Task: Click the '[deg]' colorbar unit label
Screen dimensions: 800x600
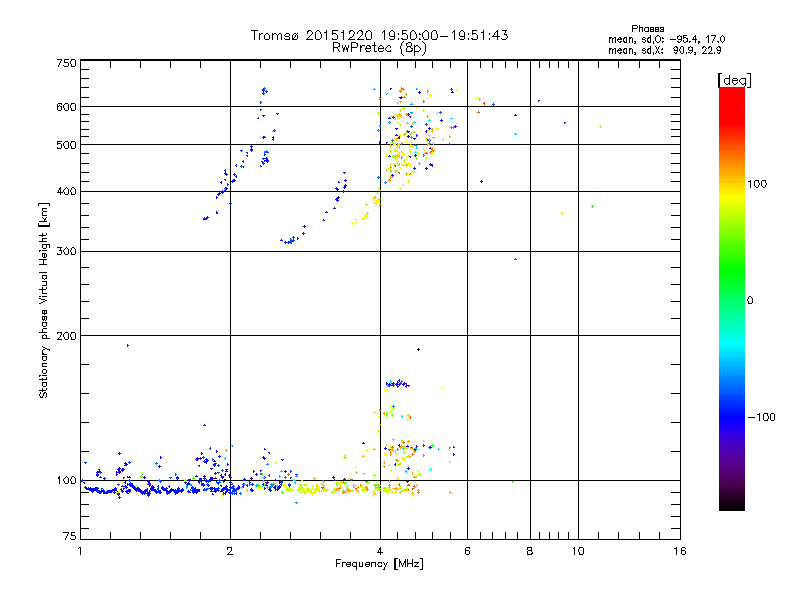Action: [734, 80]
